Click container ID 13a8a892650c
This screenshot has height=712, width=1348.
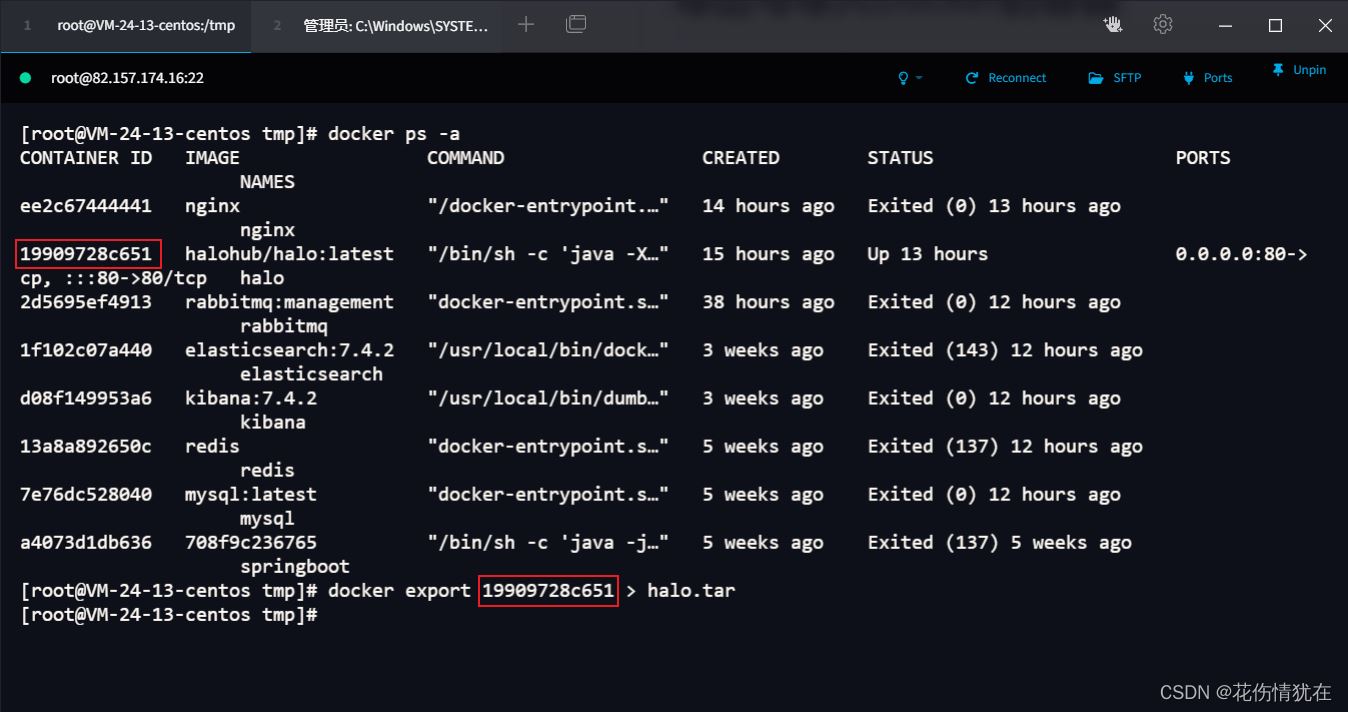pos(86,446)
